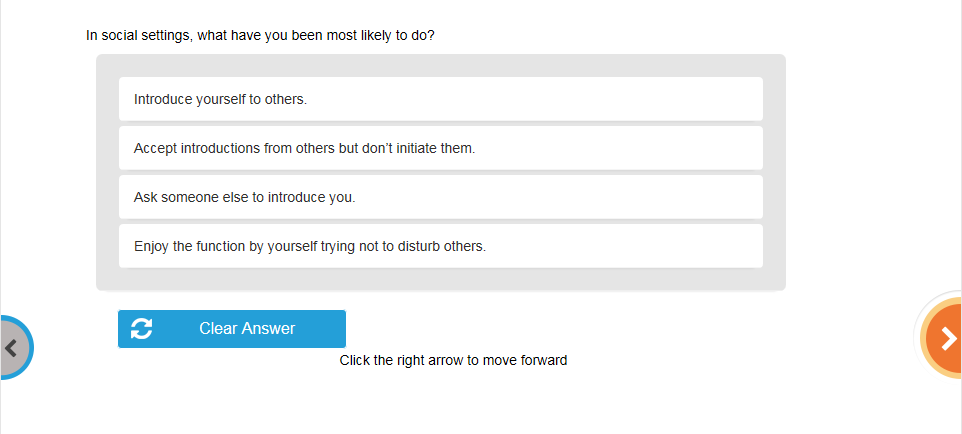Pick "Ask someone else to introduce you."

(x=244, y=198)
